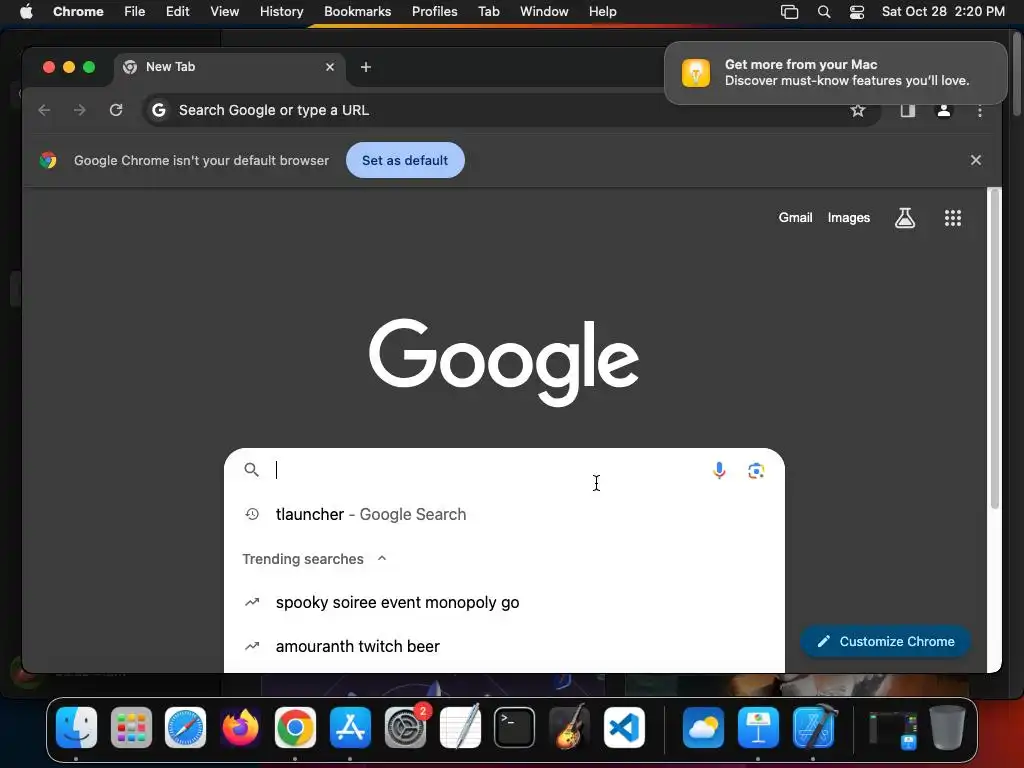Open Search Labs flask icon
The width and height of the screenshot is (1024, 768).
(x=904, y=218)
